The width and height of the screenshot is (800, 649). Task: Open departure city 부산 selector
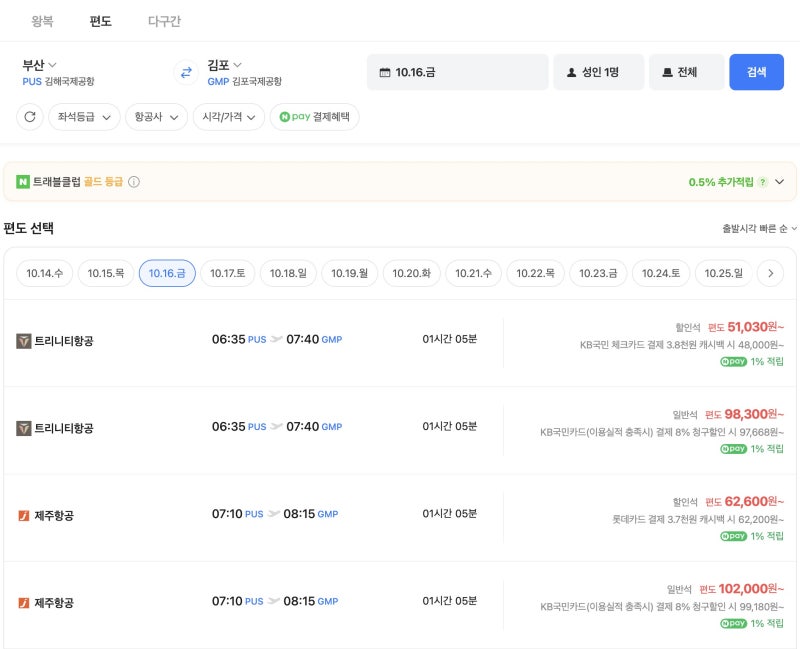pyautogui.click(x=39, y=65)
